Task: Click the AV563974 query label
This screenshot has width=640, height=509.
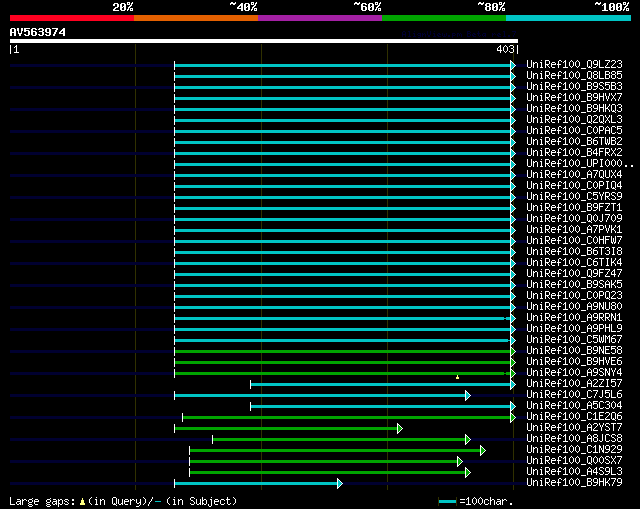Action: (38, 32)
